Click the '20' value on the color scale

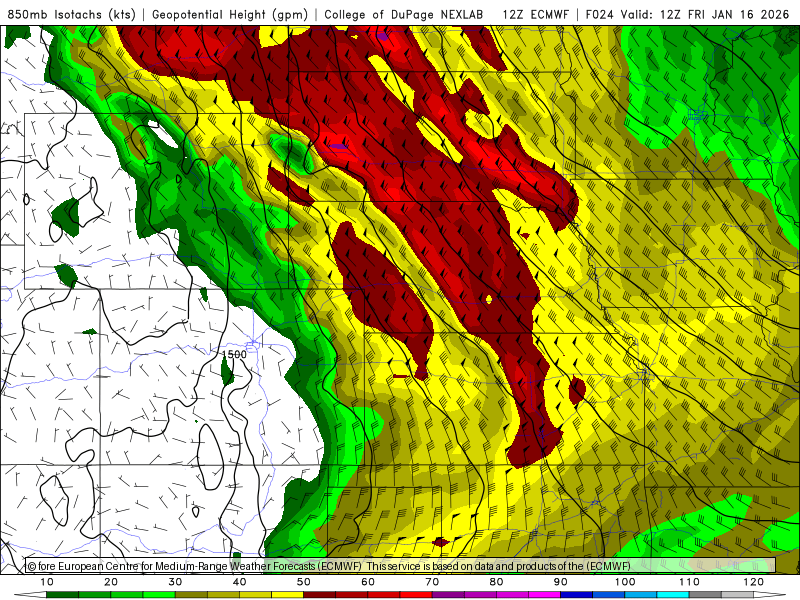tap(111, 582)
